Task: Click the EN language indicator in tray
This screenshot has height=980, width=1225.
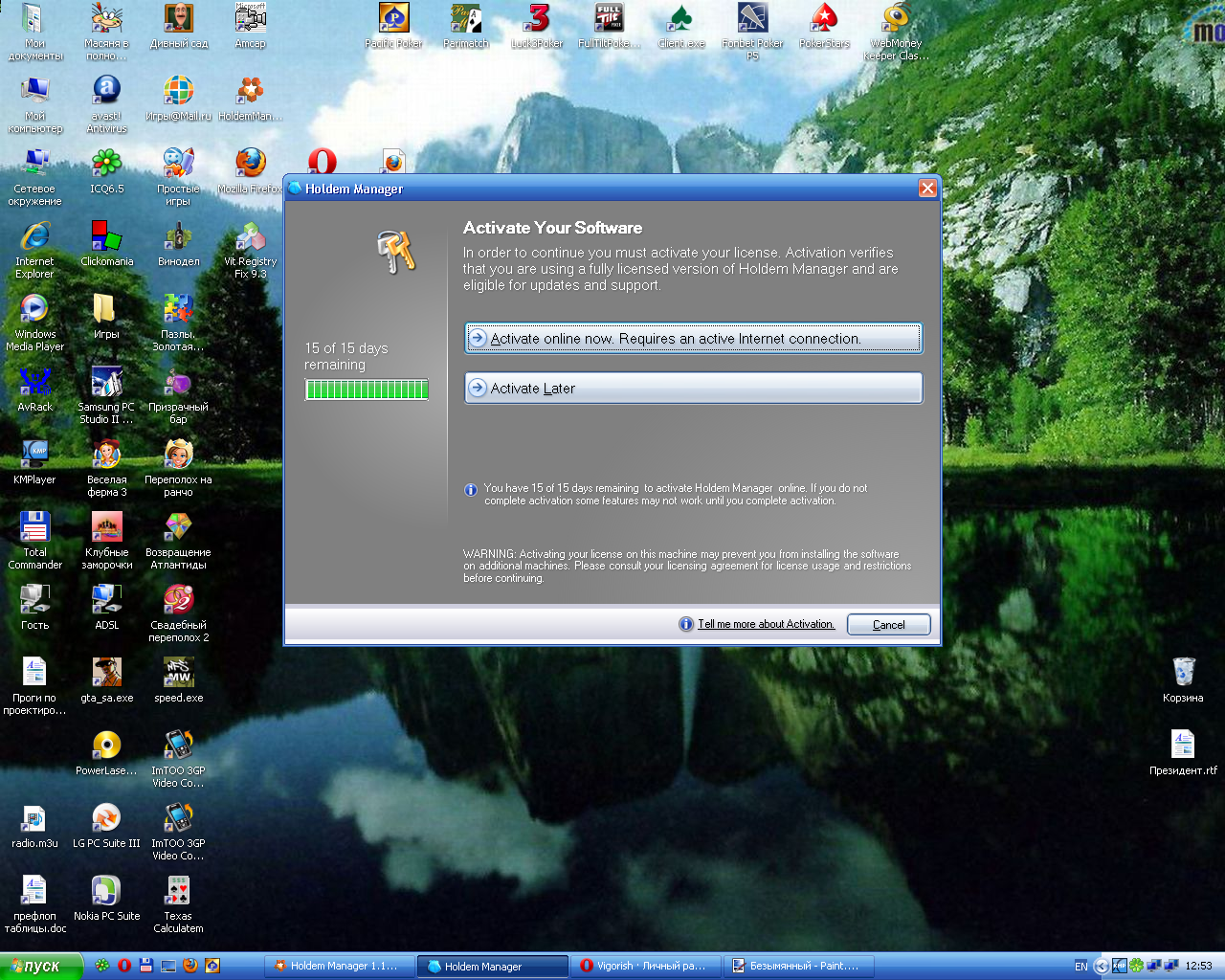Action: coord(1080,967)
